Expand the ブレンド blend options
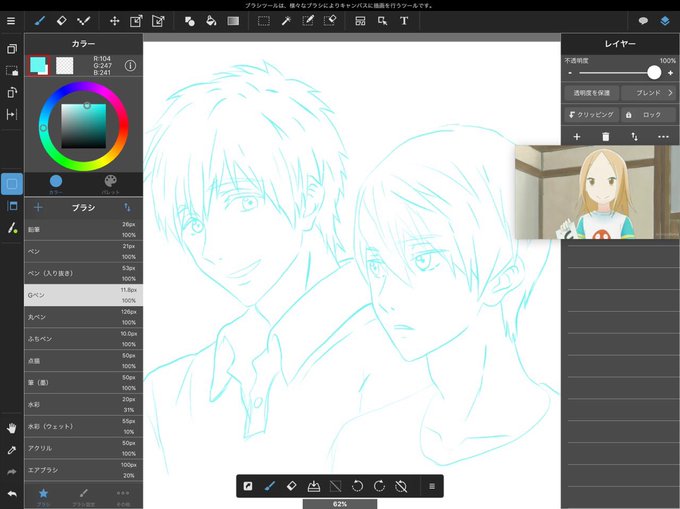Viewport: 680px width, 509px height. (648, 93)
